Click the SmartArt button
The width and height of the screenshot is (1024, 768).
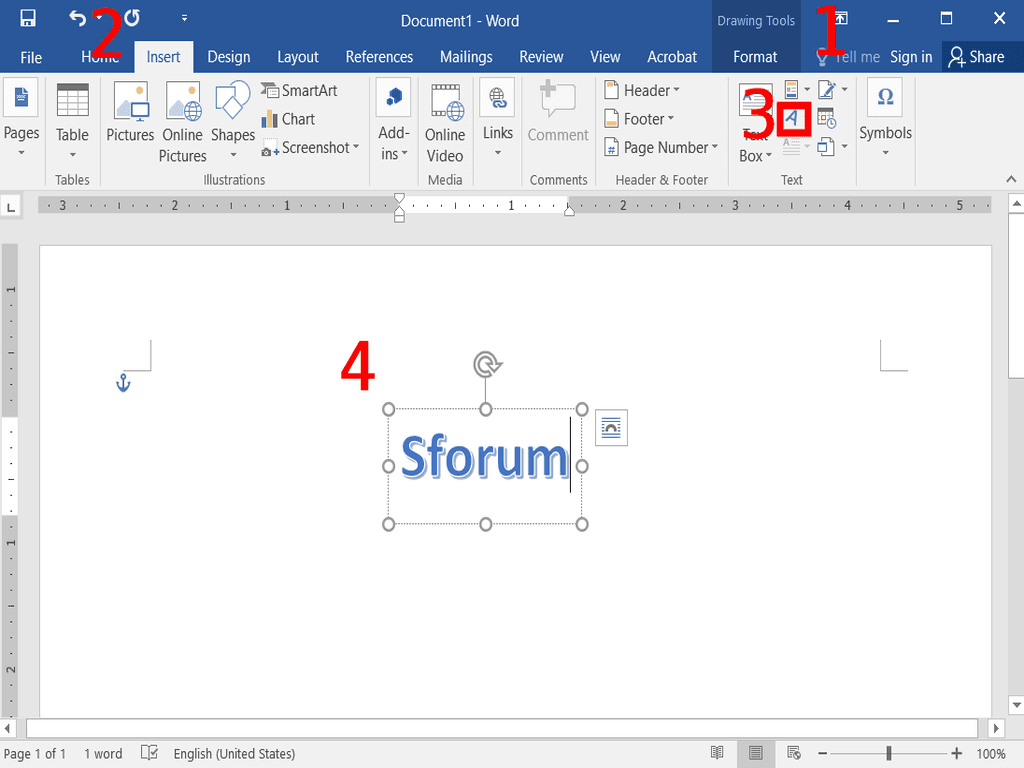pyautogui.click(x=300, y=90)
